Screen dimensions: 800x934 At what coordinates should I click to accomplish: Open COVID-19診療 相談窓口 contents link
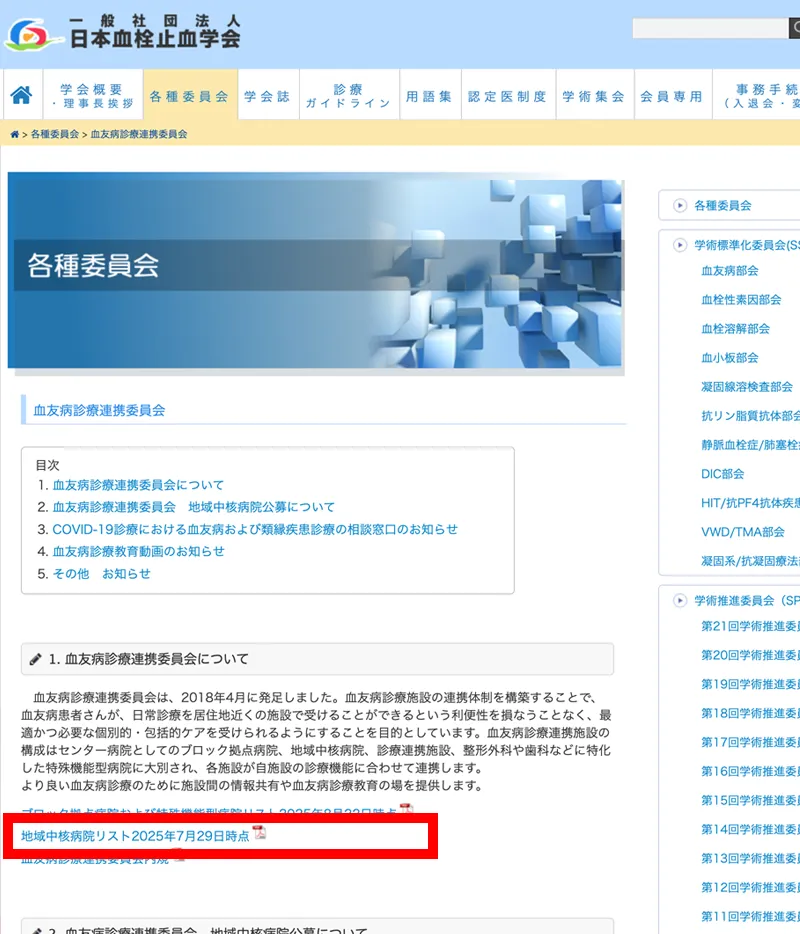[x=255, y=529]
